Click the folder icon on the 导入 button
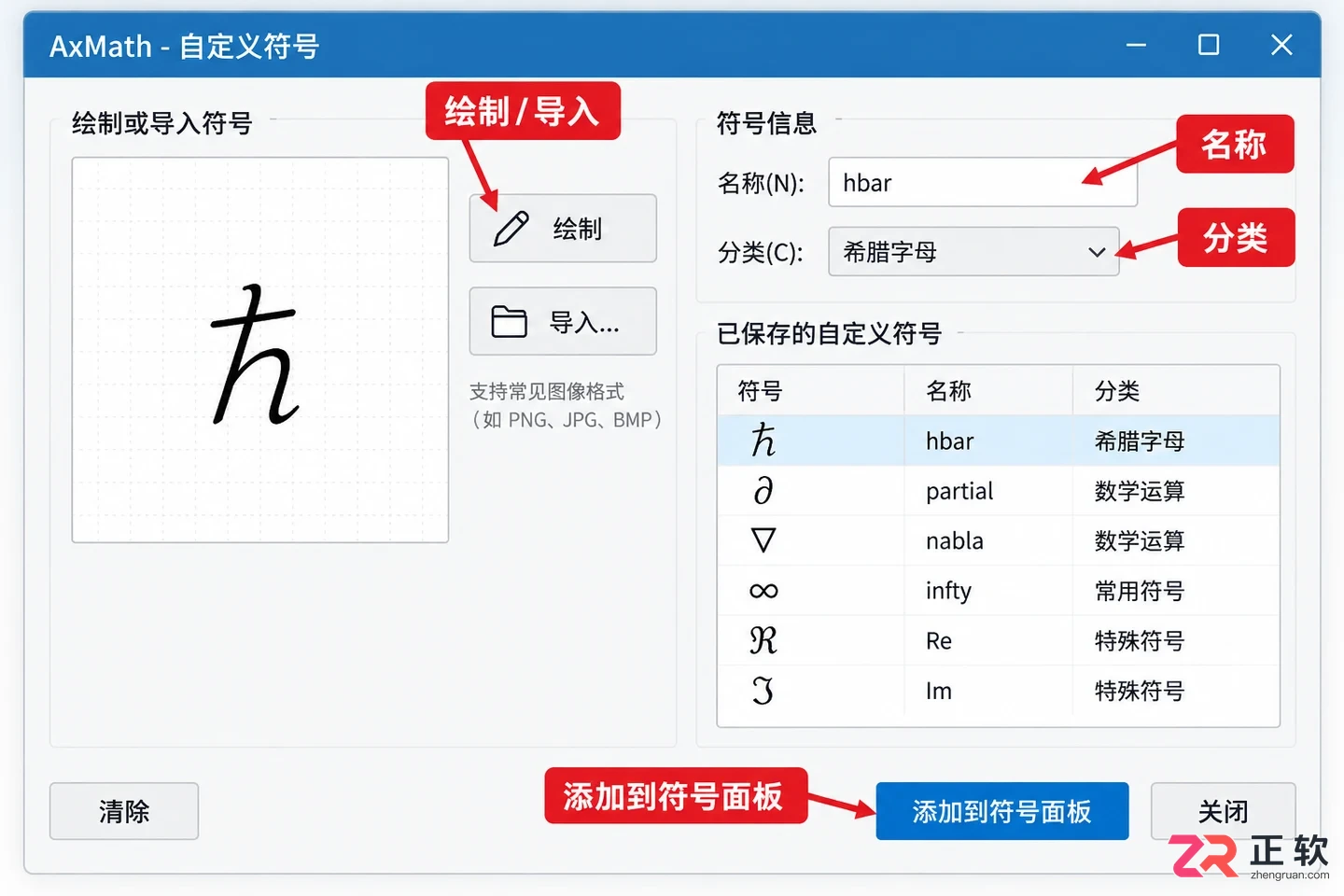 coord(510,322)
